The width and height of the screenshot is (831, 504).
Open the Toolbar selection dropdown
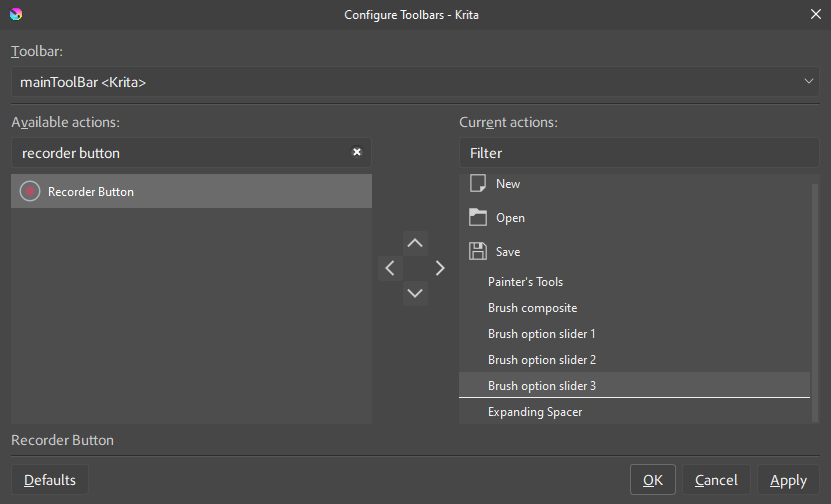tap(414, 82)
